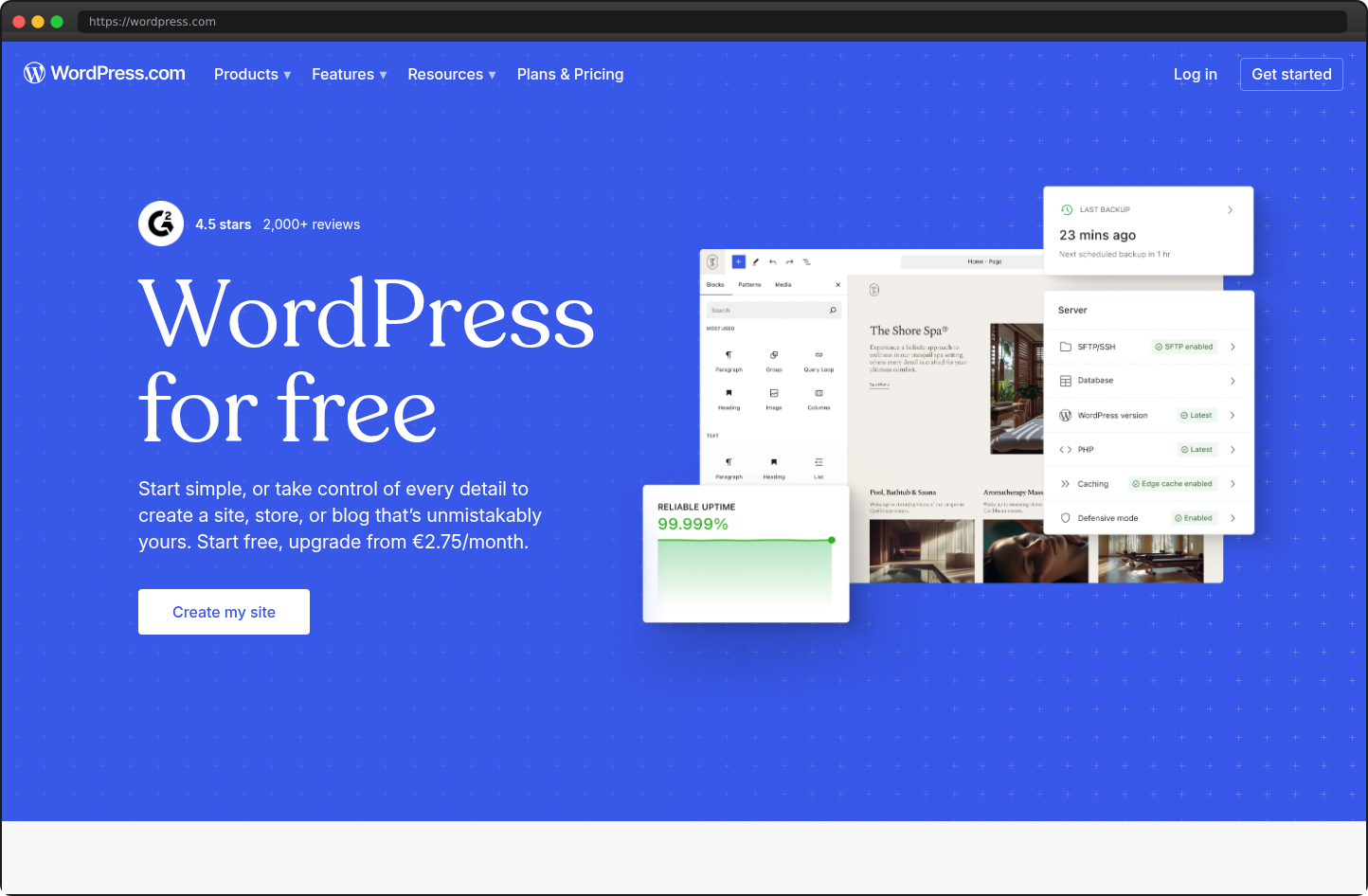Screen dimensions: 1368x896
Task: Click the redo arrow icon
Action: click(789, 261)
